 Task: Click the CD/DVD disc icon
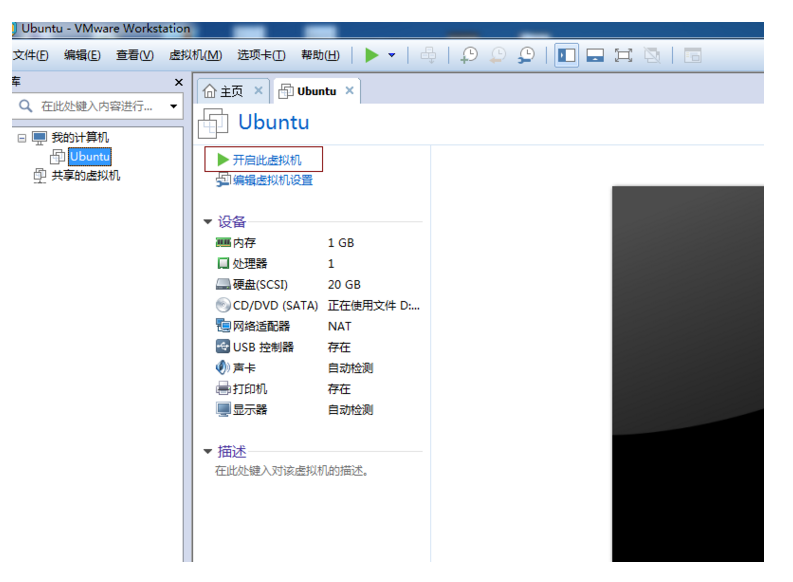223,305
